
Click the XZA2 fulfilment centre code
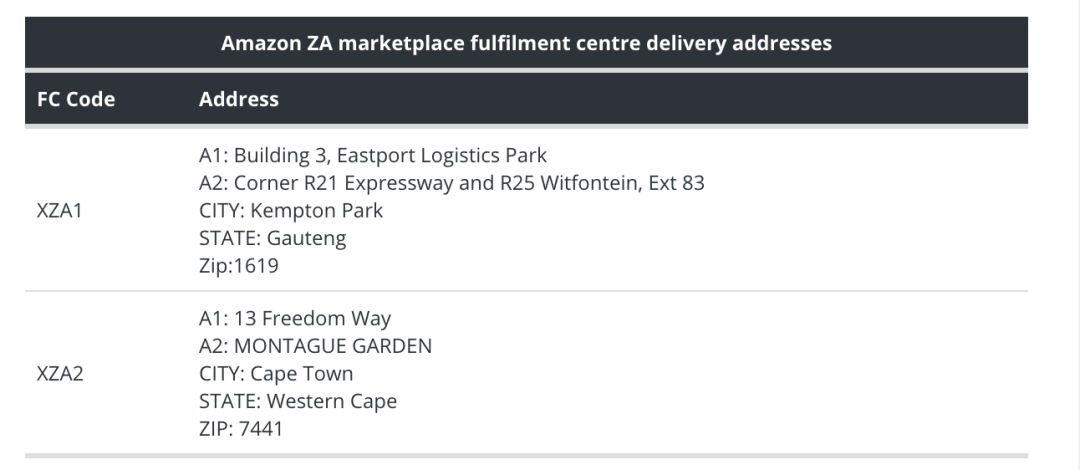(59, 374)
